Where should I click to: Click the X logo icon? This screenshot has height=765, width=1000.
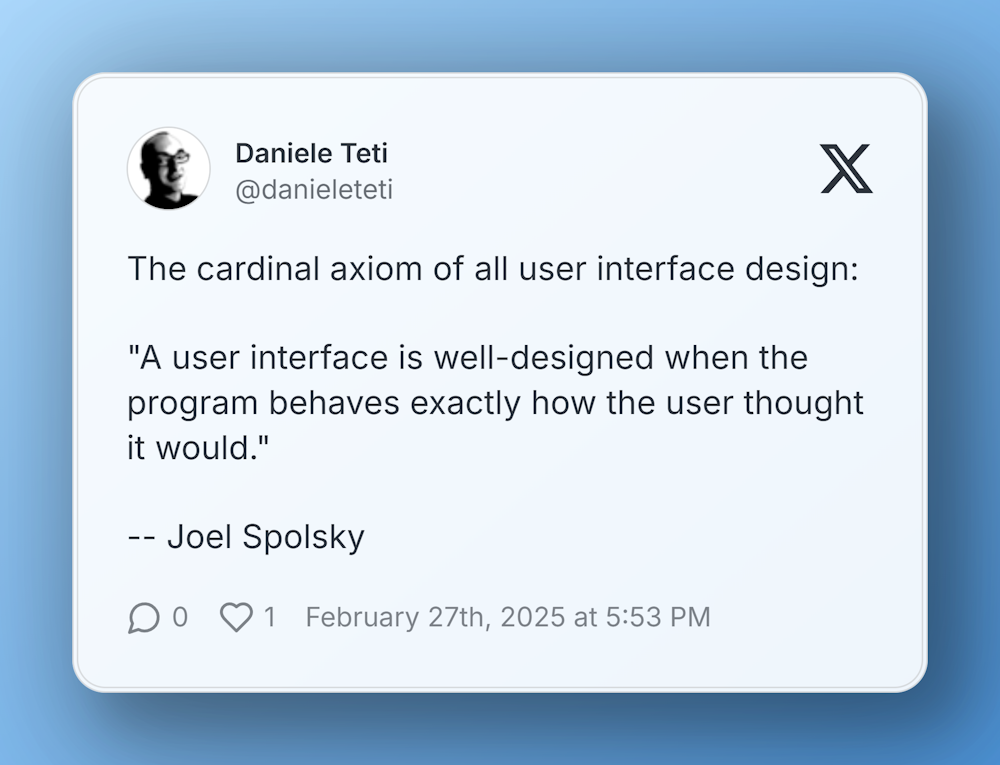(846, 168)
